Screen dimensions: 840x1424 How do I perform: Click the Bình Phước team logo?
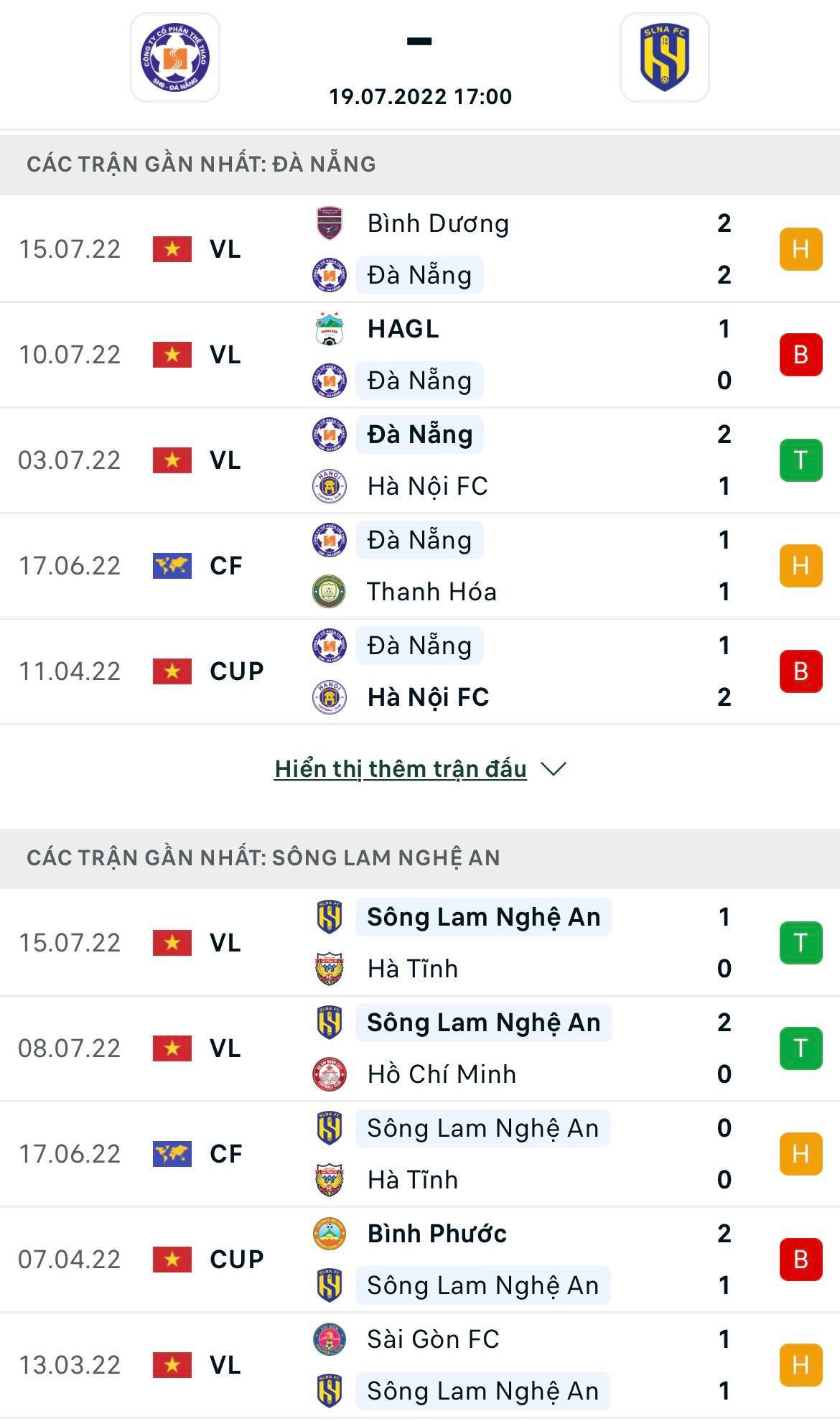pyautogui.click(x=330, y=1234)
